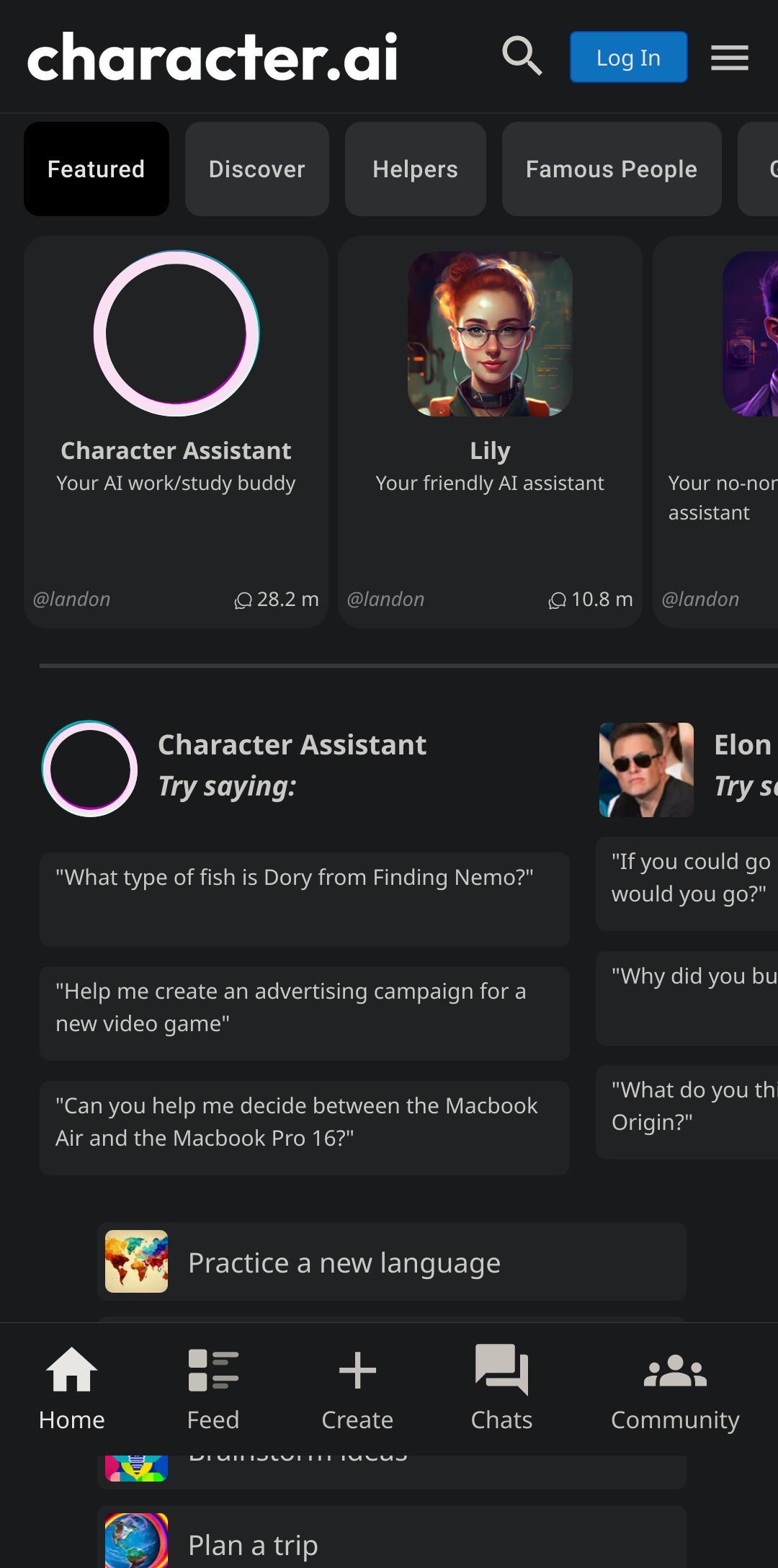Open the search magnifier icon
778x1568 pixels.
click(x=522, y=56)
